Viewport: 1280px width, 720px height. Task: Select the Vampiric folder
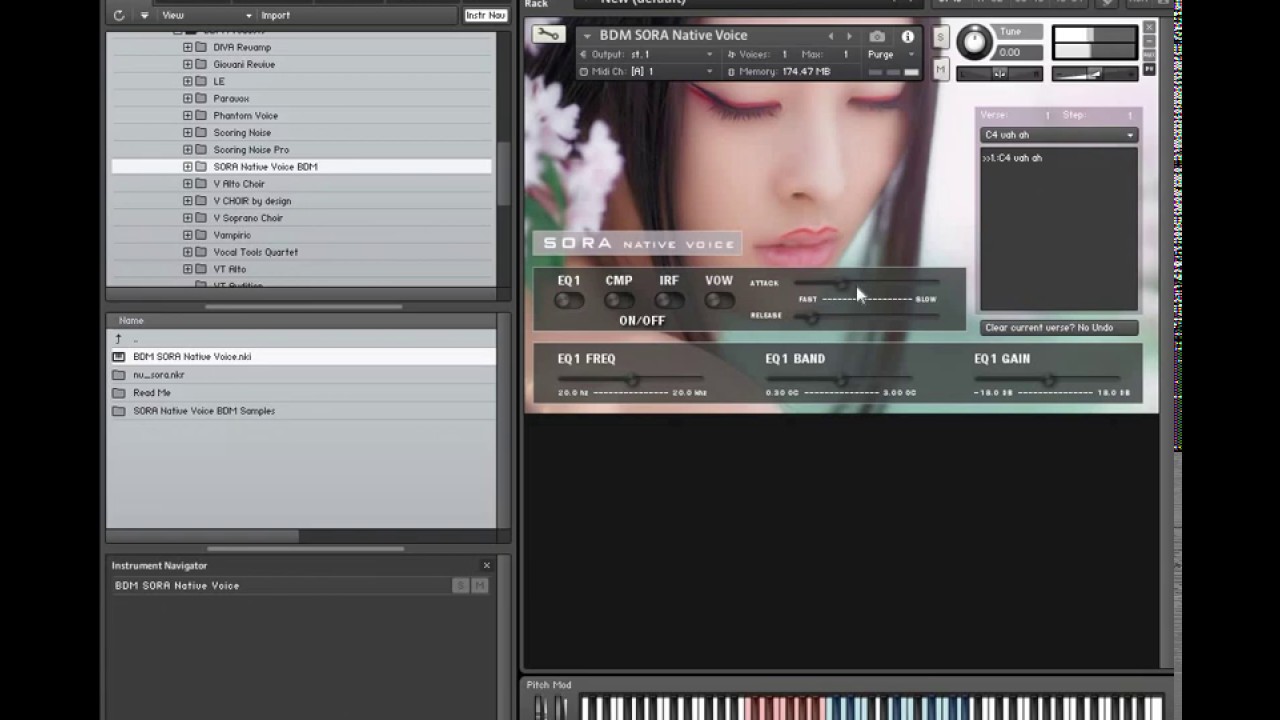click(x=231, y=234)
